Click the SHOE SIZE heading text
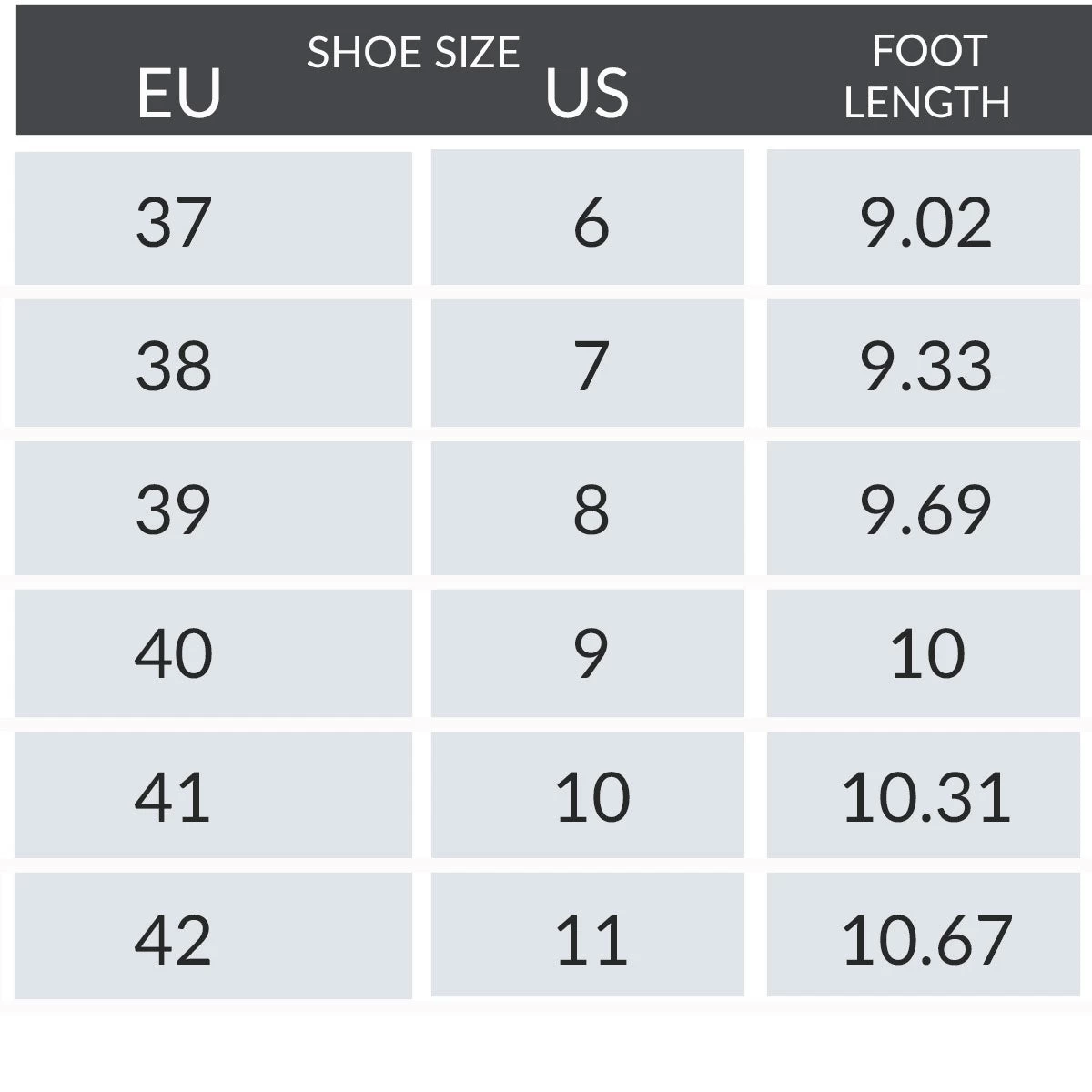Image resolution: width=1092 pixels, height=1092 pixels. click(413, 53)
